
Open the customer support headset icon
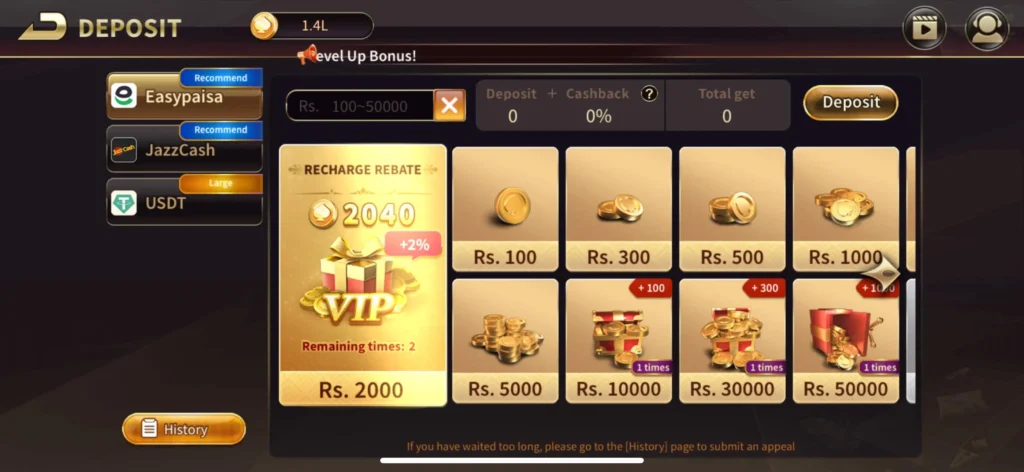(987, 29)
